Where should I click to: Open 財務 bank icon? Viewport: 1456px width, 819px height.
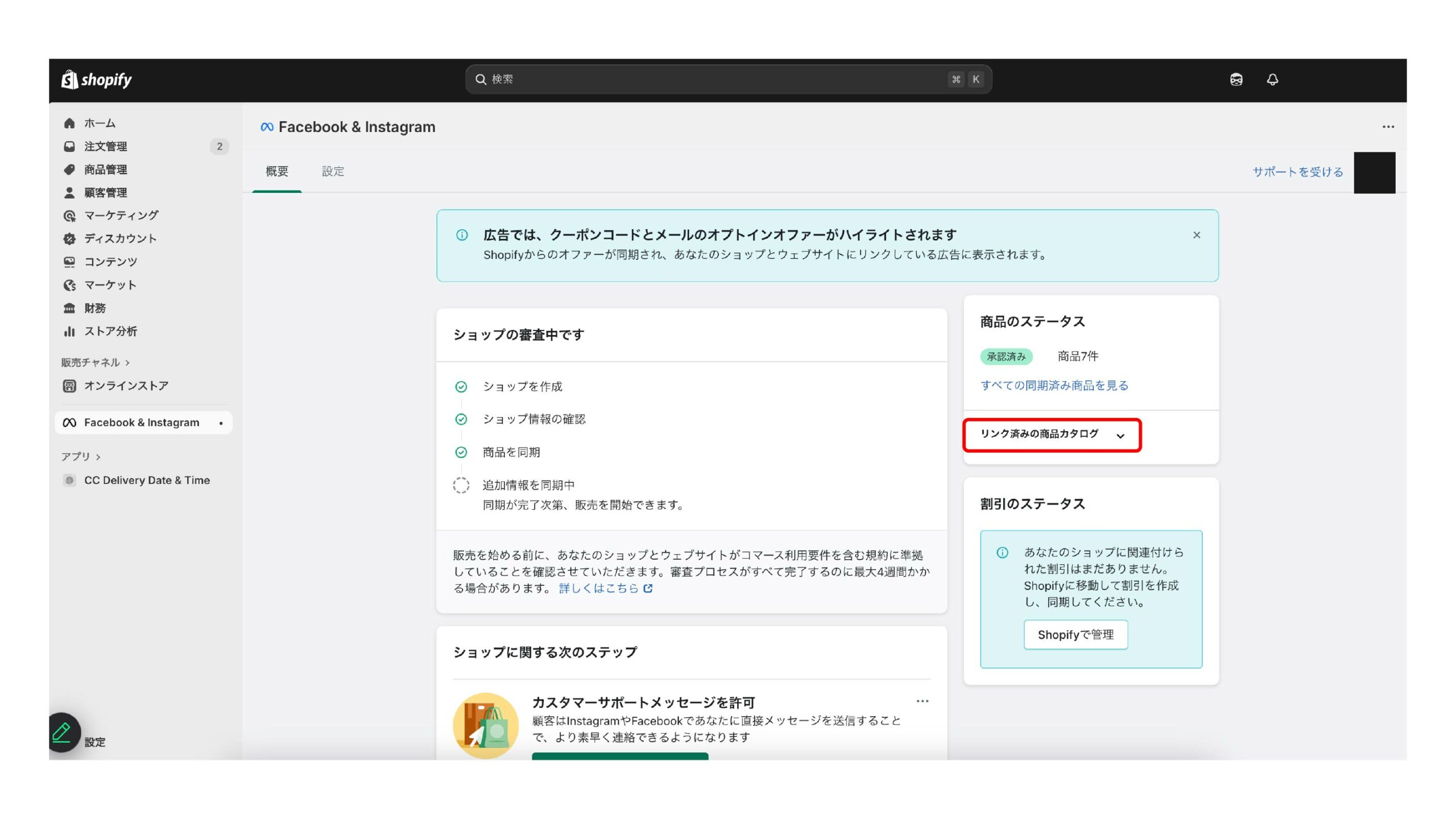(x=69, y=308)
